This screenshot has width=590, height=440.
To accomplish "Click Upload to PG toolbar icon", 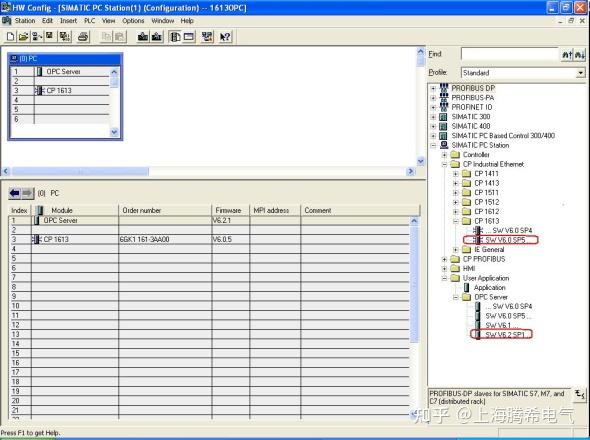I will 156,37.
